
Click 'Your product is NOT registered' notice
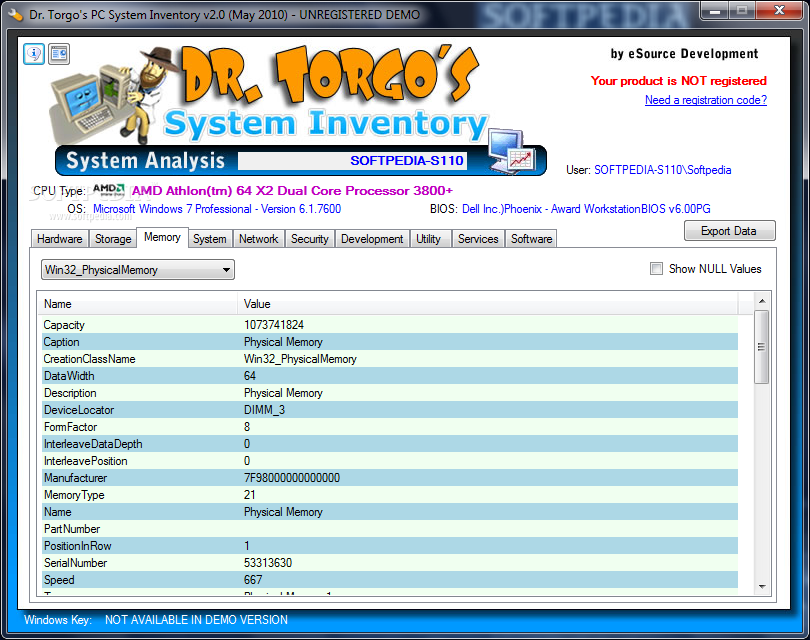tap(679, 81)
